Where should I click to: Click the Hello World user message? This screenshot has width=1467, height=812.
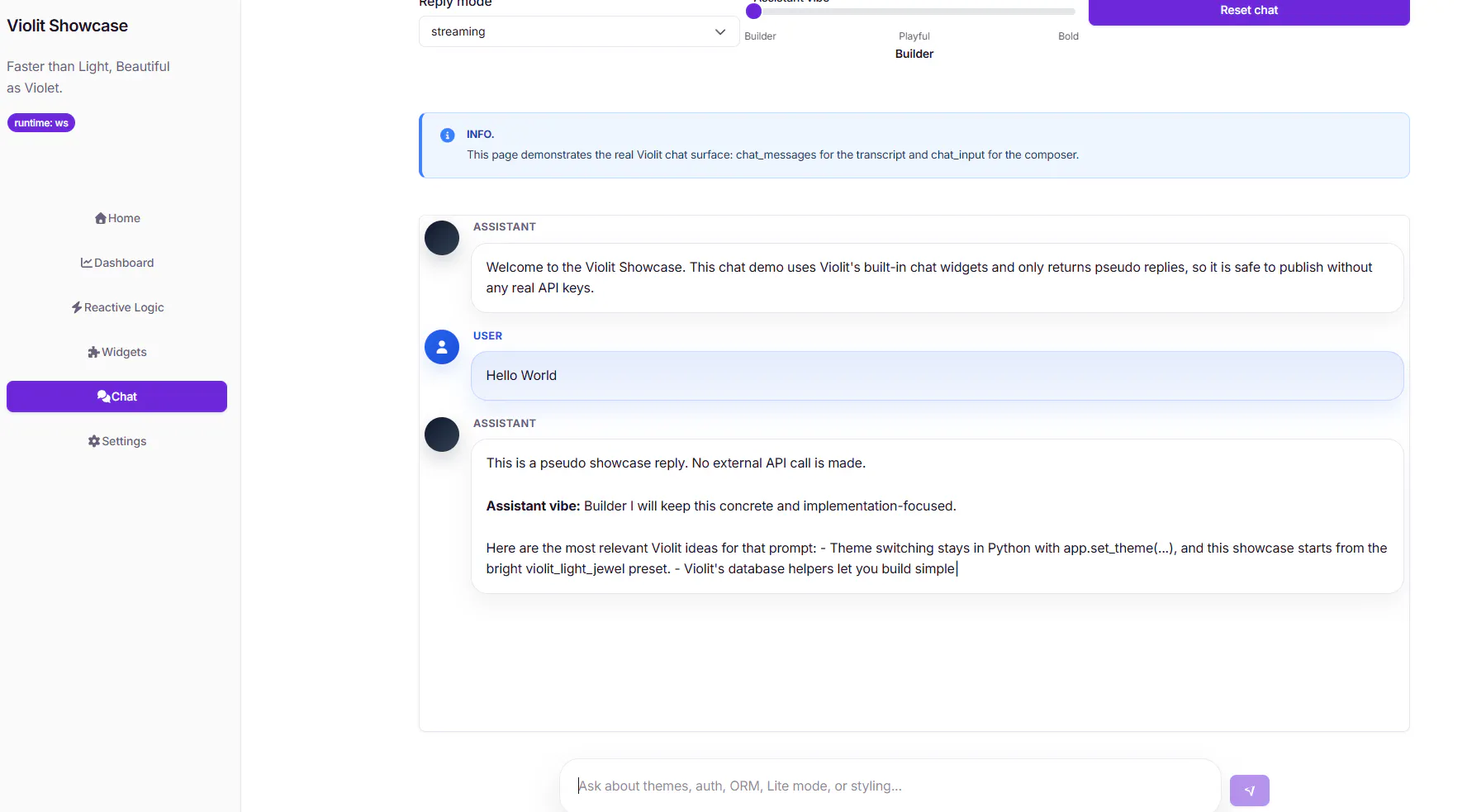tap(938, 376)
